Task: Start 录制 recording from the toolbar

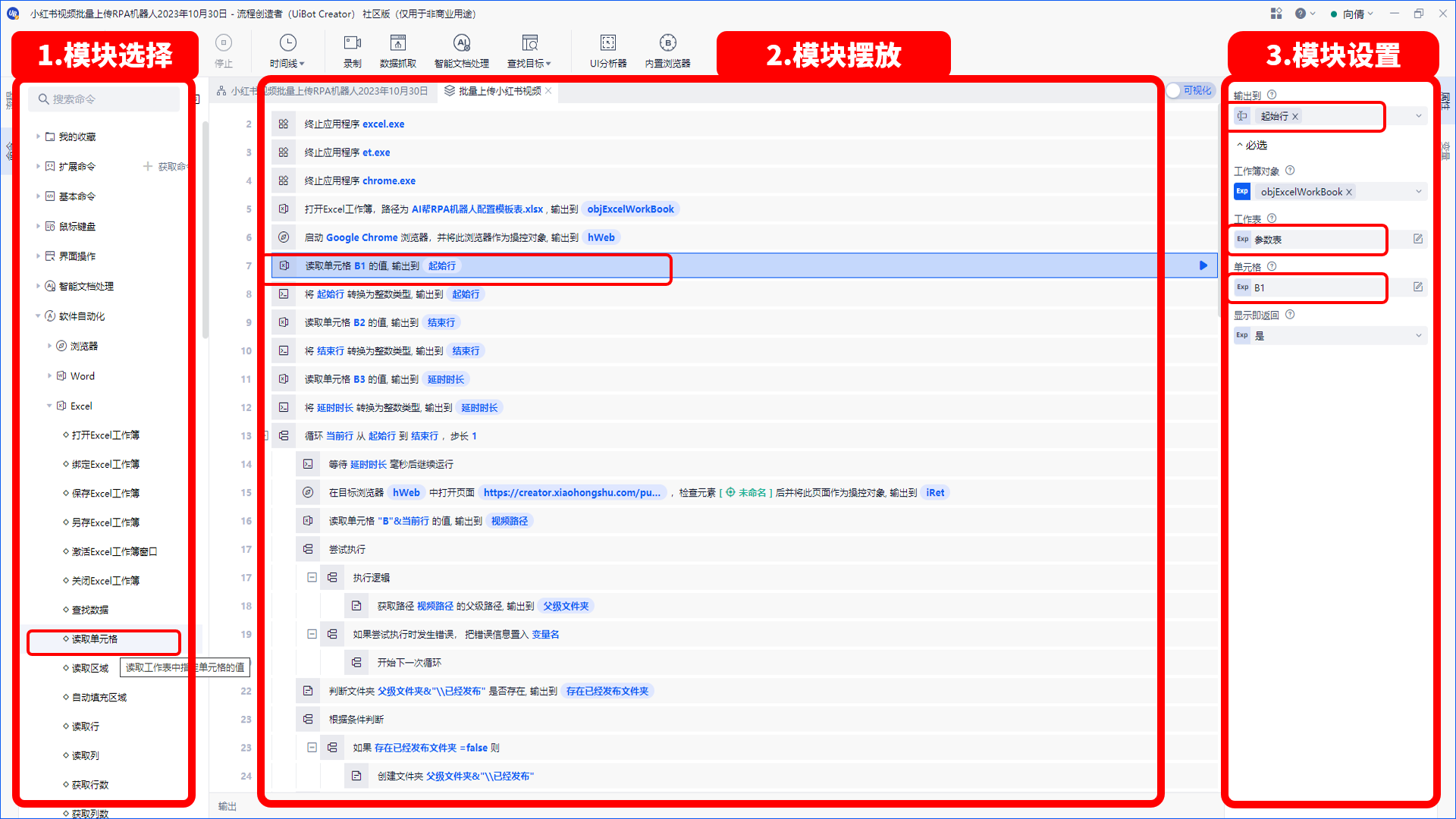Action: [x=353, y=50]
